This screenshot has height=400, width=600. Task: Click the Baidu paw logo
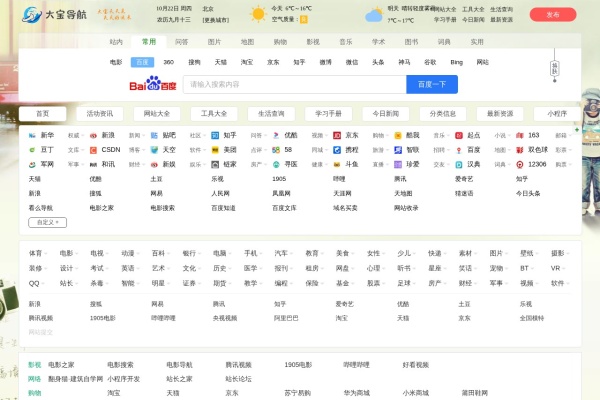tap(153, 83)
